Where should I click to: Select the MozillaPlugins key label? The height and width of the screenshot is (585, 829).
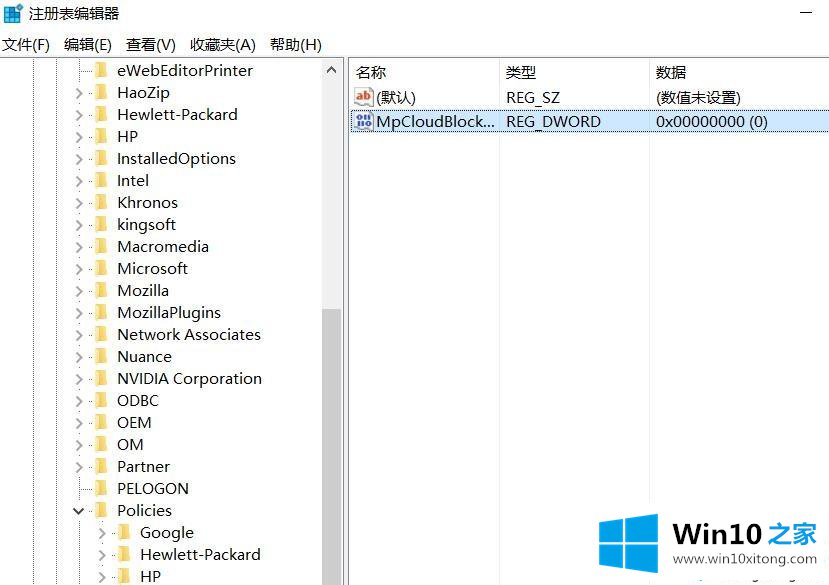click(169, 312)
